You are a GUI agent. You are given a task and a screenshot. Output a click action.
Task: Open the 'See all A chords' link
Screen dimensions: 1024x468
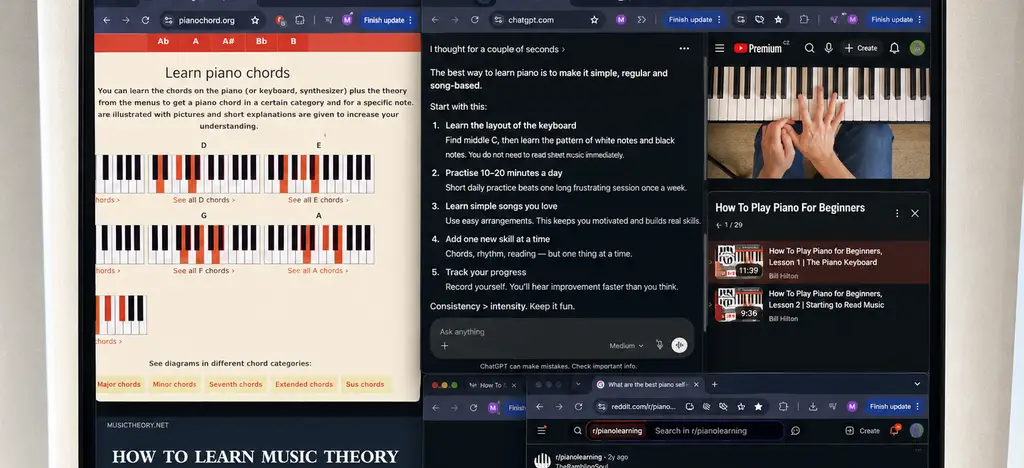317,271
